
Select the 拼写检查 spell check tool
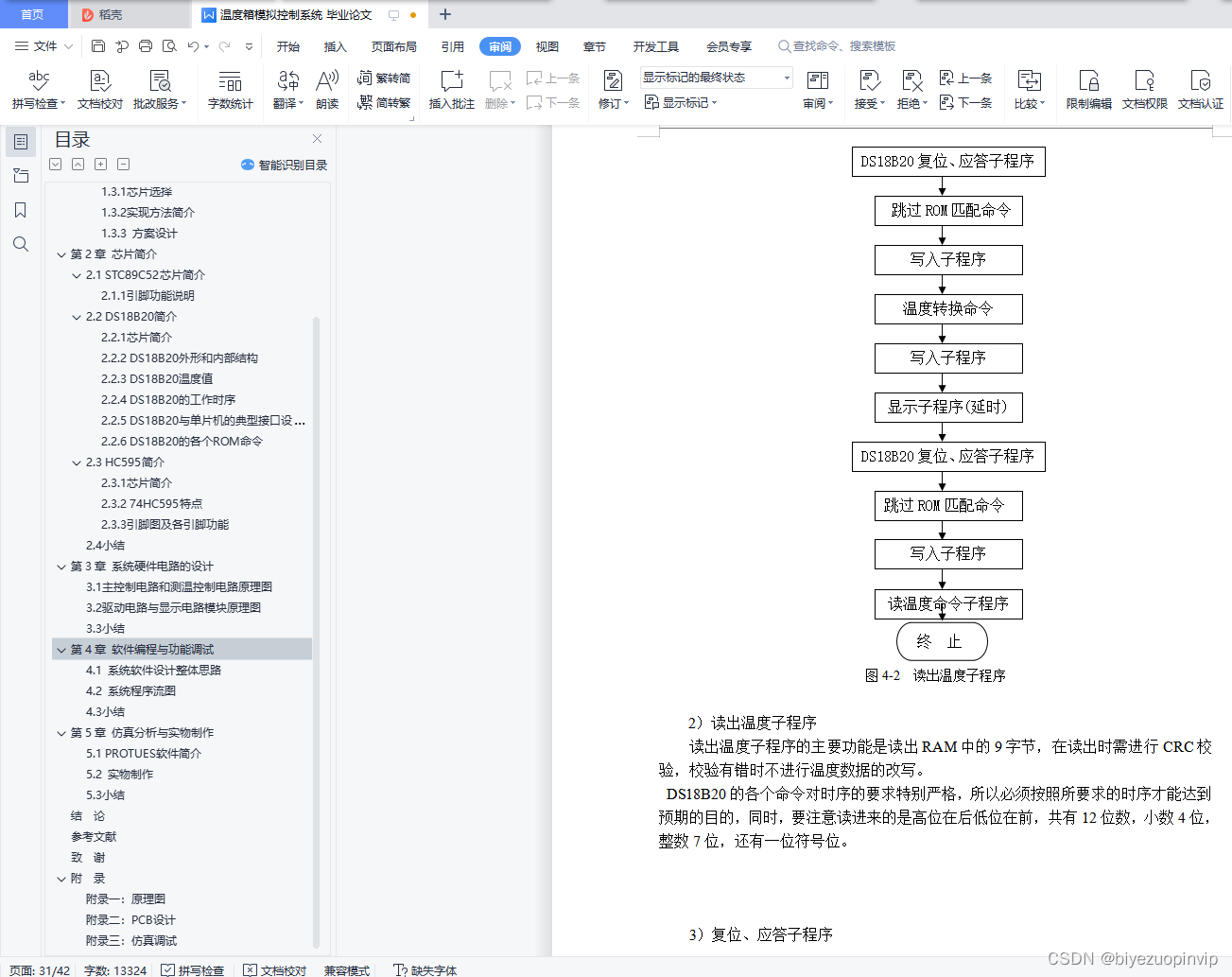tap(37, 89)
